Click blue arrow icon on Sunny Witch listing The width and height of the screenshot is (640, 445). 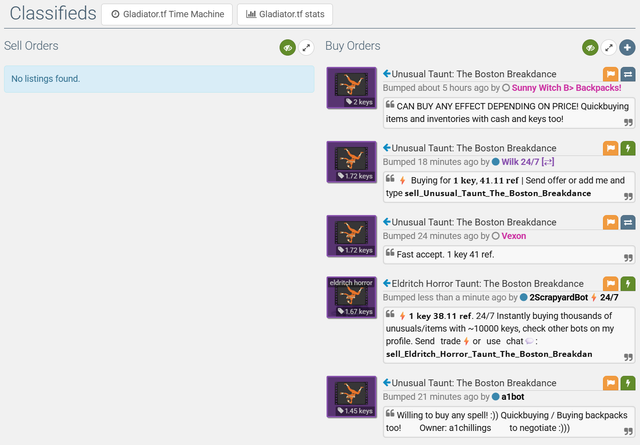pyautogui.click(x=387, y=73)
